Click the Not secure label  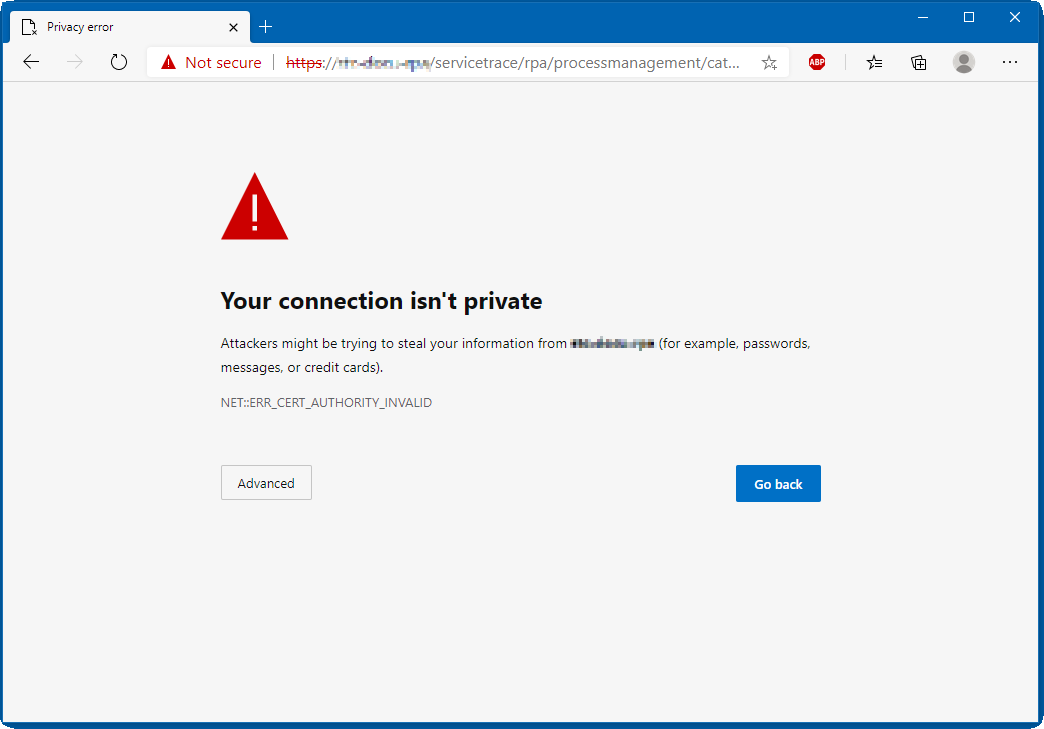click(x=222, y=61)
